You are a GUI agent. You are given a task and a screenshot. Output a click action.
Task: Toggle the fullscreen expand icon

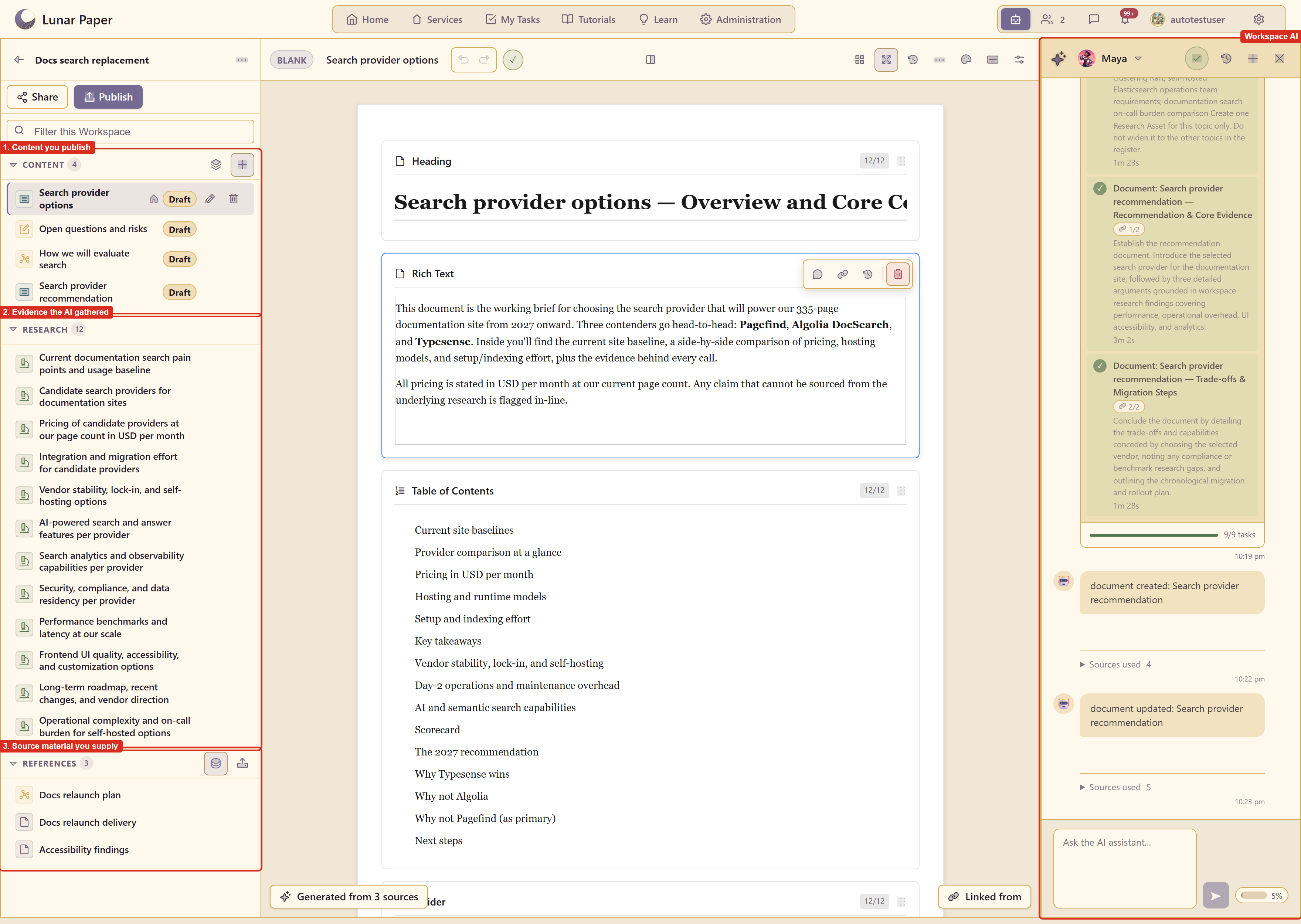point(886,60)
